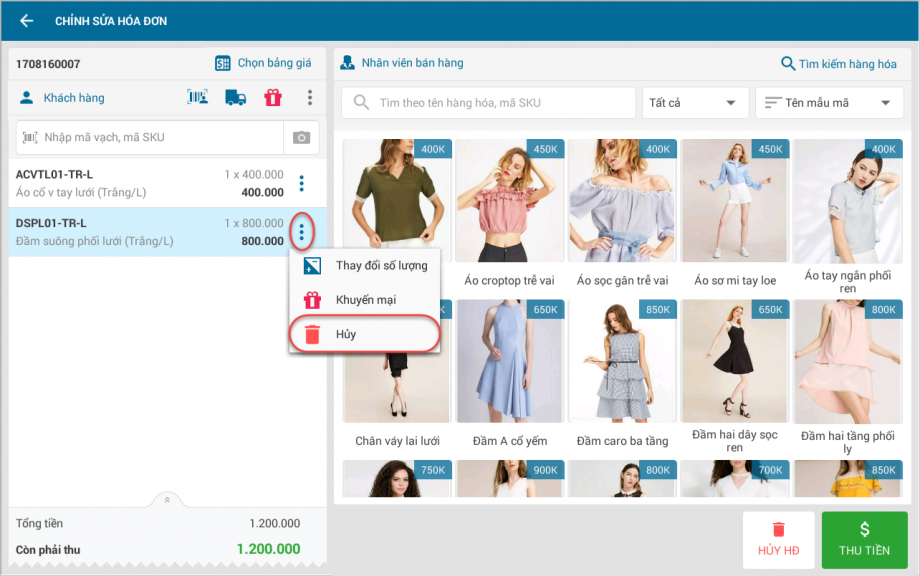The image size is (920, 576).
Task: Expand the totals panel chevron
Action: point(167,500)
